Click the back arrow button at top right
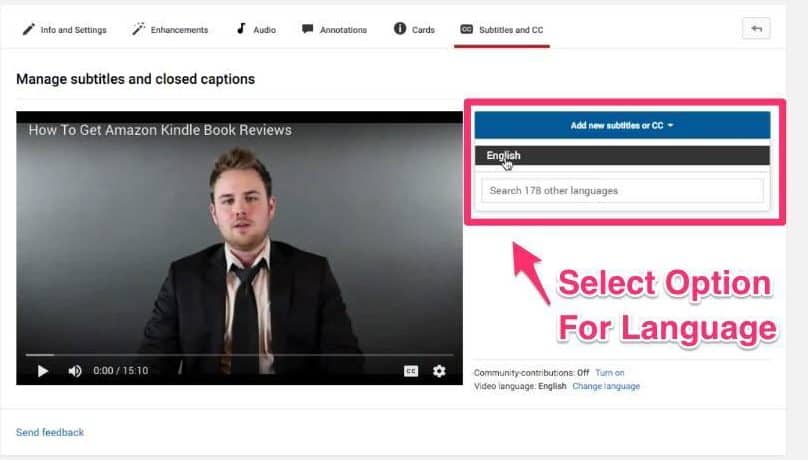The image size is (808, 460). click(x=756, y=29)
